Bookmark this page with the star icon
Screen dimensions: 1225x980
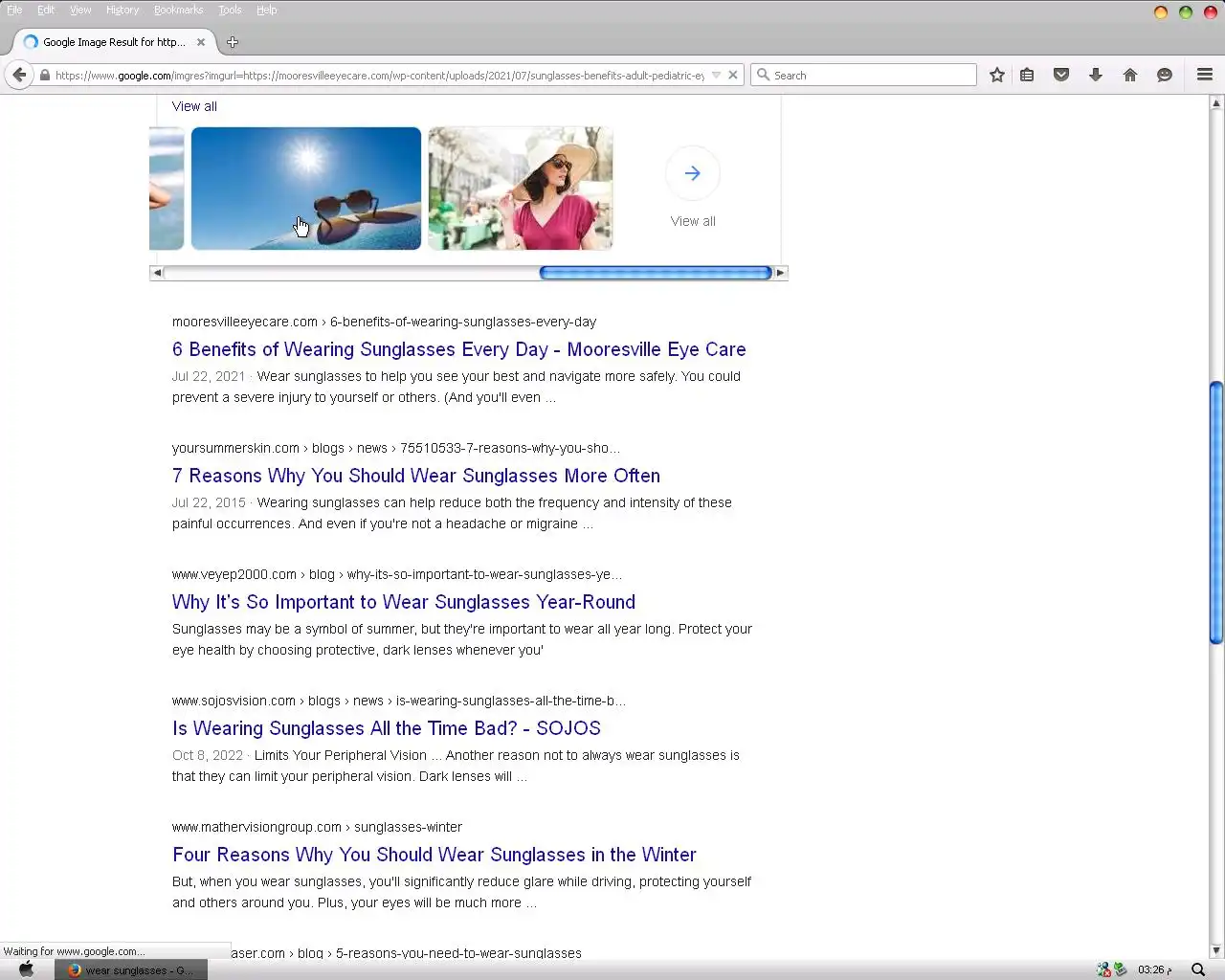[997, 75]
